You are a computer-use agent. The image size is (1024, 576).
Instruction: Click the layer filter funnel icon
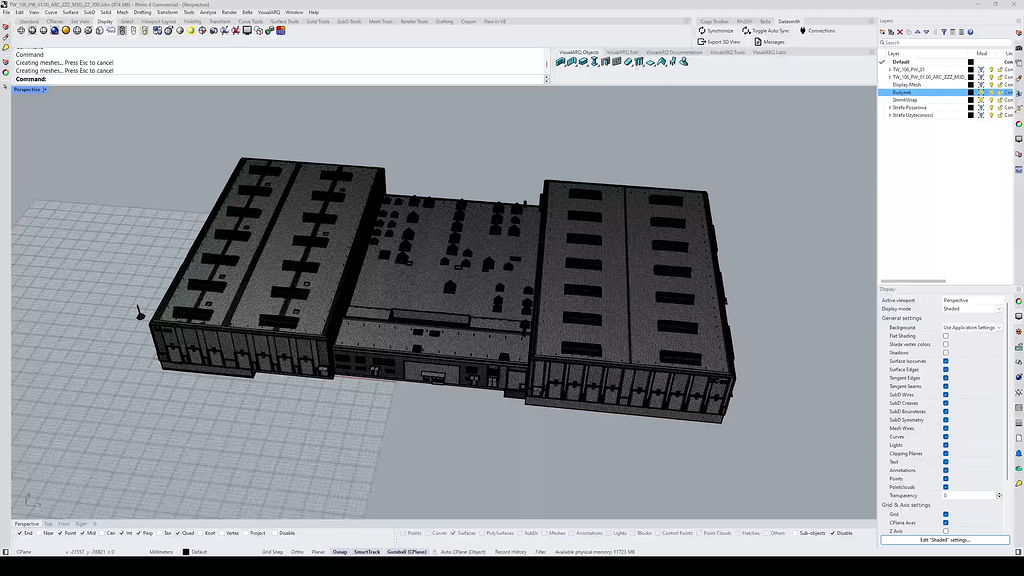coord(943,32)
